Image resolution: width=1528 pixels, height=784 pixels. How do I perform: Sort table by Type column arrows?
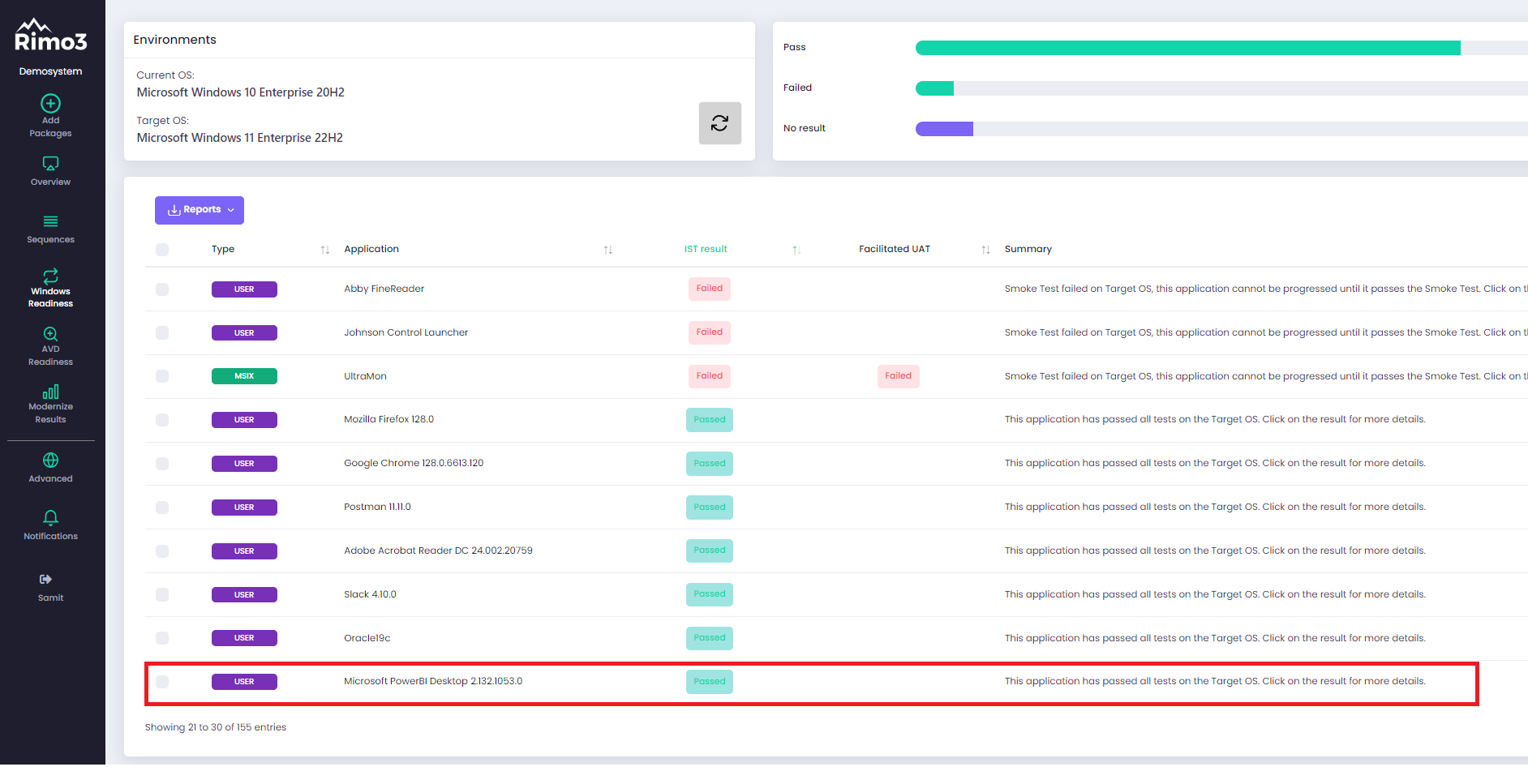325,250
